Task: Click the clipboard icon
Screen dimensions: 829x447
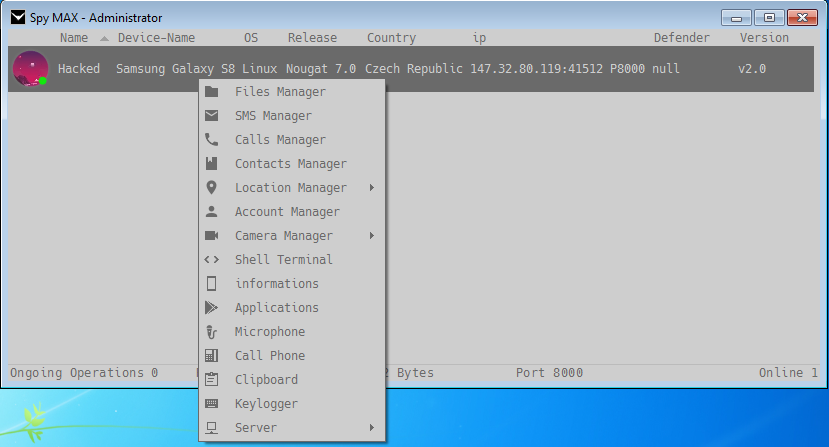Action: coord(211,379)
